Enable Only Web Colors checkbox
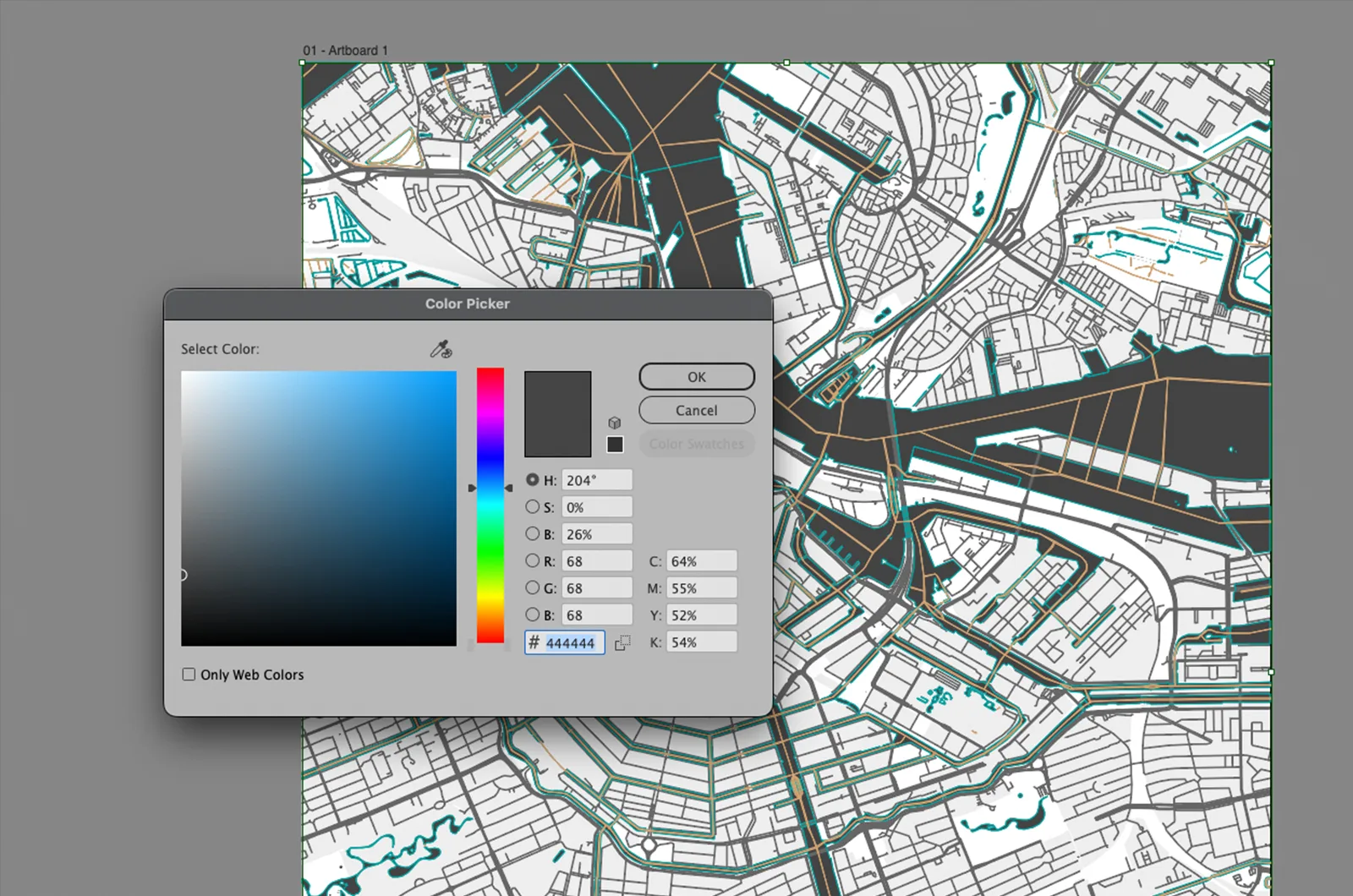Viewport: 1353px width, 896px height. (189, 675)
